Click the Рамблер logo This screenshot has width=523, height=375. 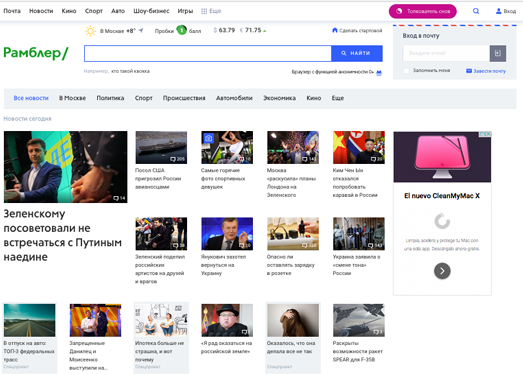tap(36, 53)
